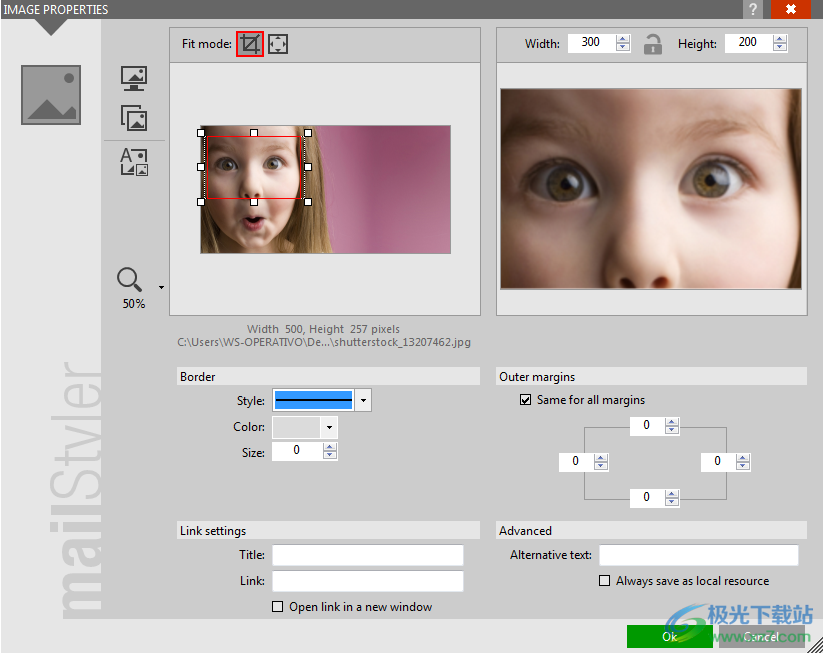Open the zoom level dropdown arrow
Viewport: 824px width, 653px height.
tap(161, 288)
